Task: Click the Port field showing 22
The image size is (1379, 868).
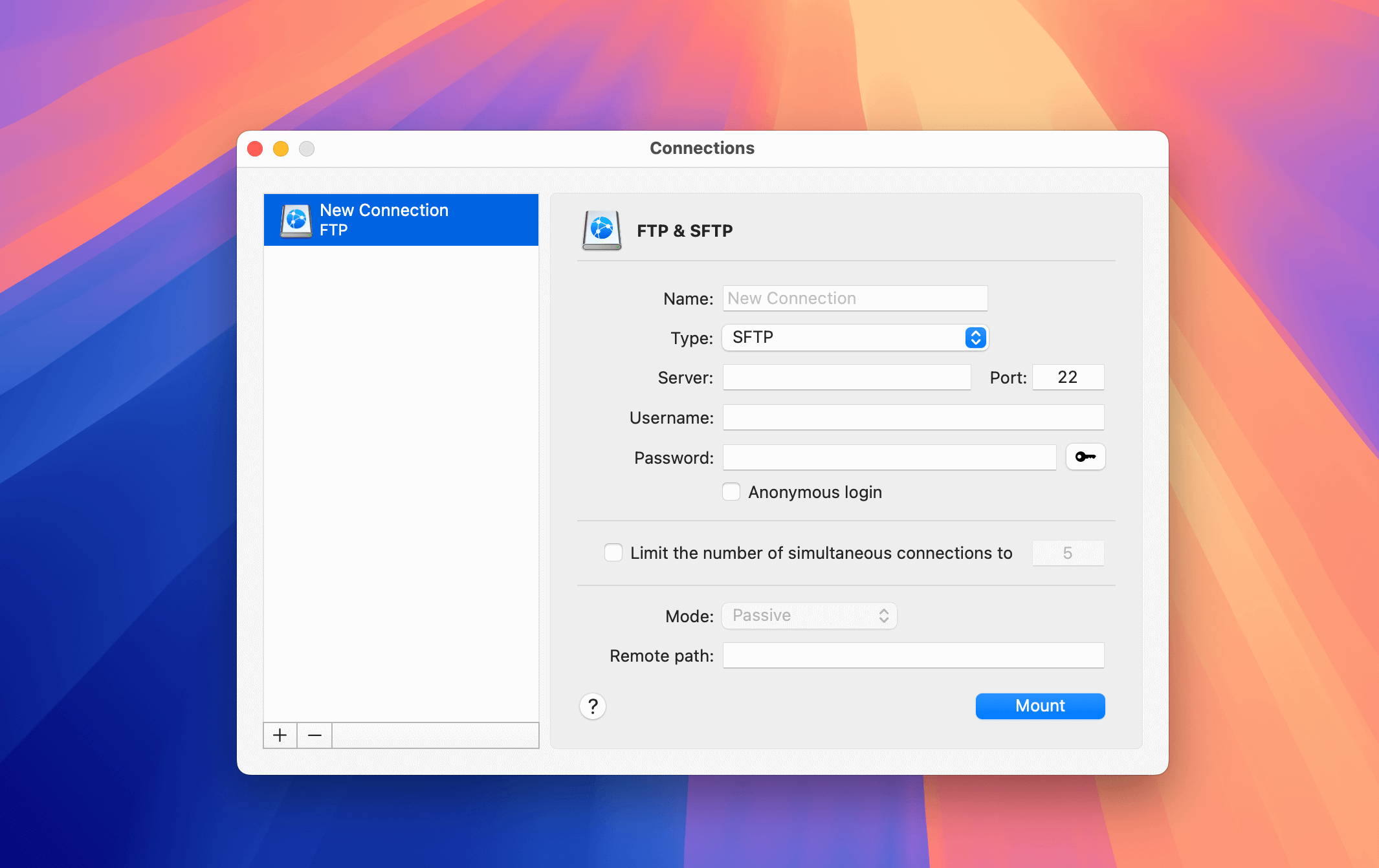Action: tap(1068, 377)
